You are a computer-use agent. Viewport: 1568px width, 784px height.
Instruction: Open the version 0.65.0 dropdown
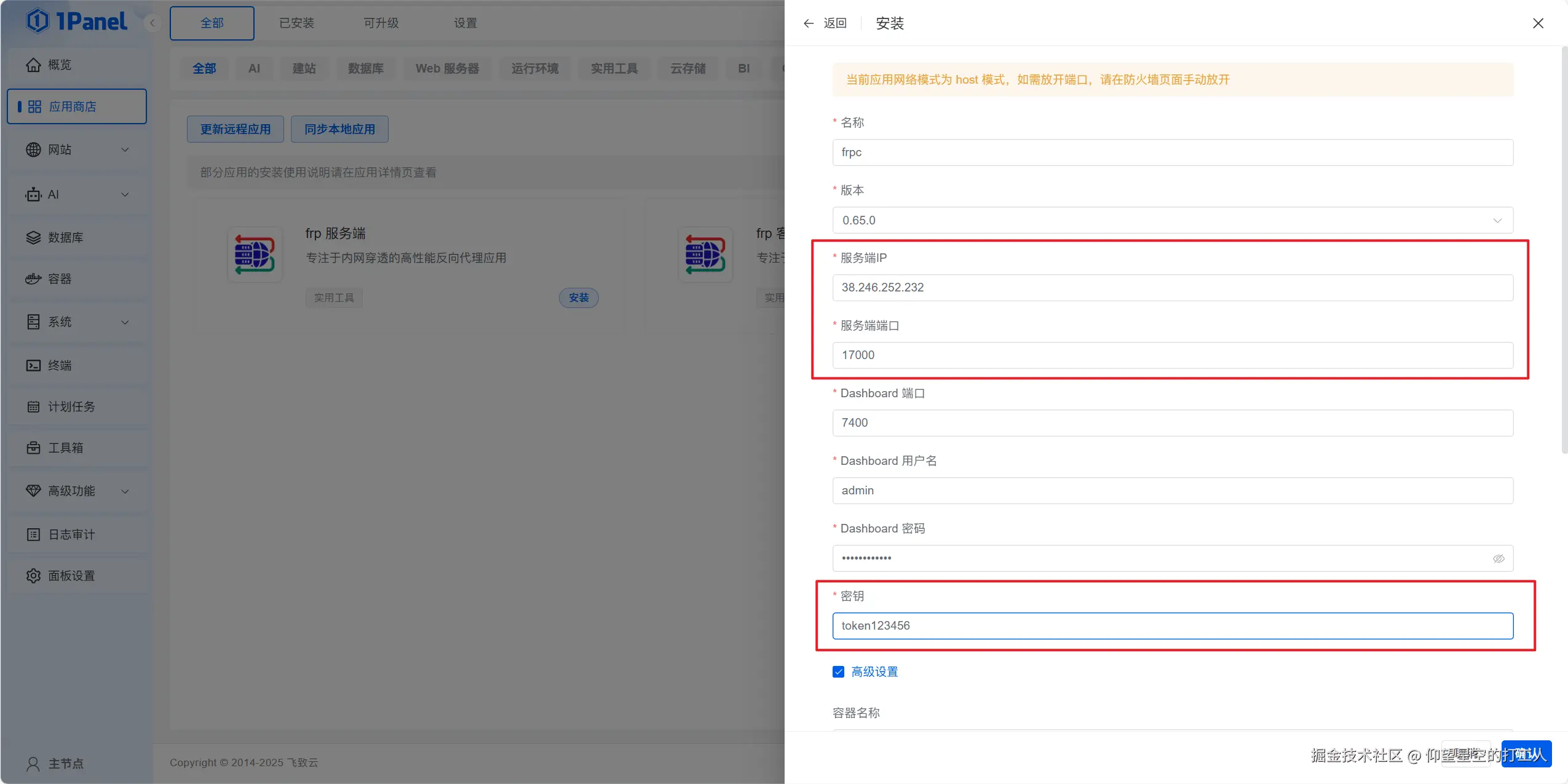pos(1172,220)
